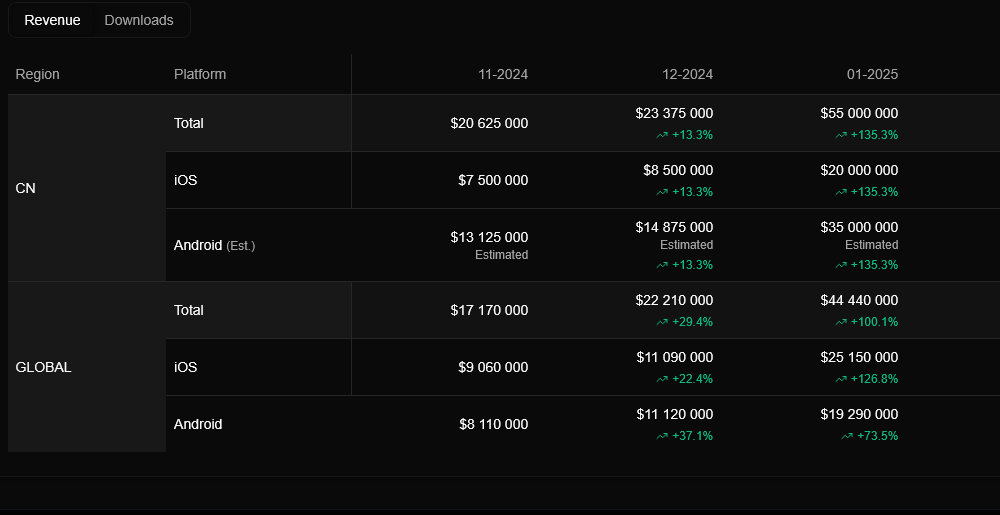Click the Region column header
The height and width of the screenshot is (515, 1000).
tap(38, 74)
